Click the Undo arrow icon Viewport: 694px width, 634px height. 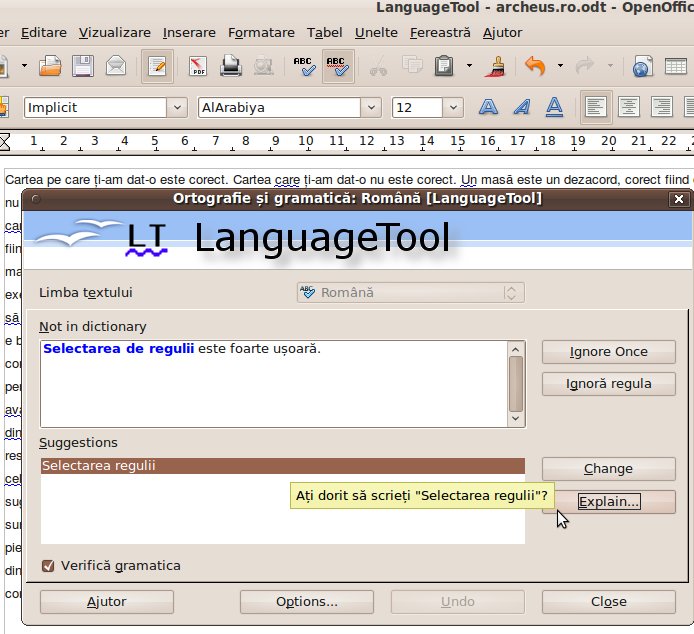point(535,66)
